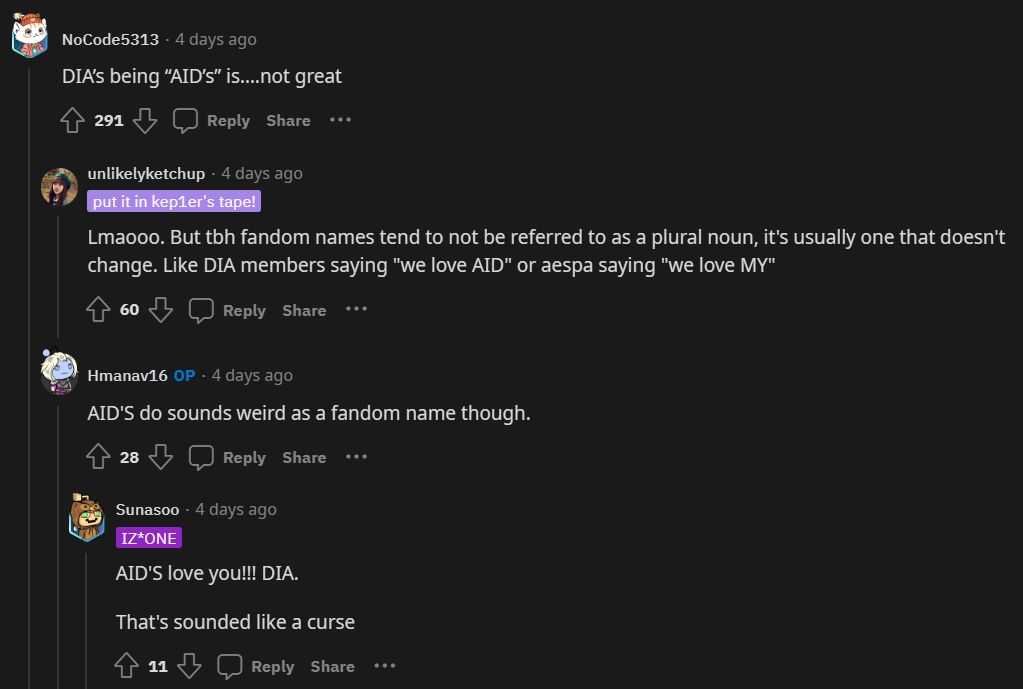Reply to NoCode5313's comment
1023x689 pixels.
pos(211,121)
